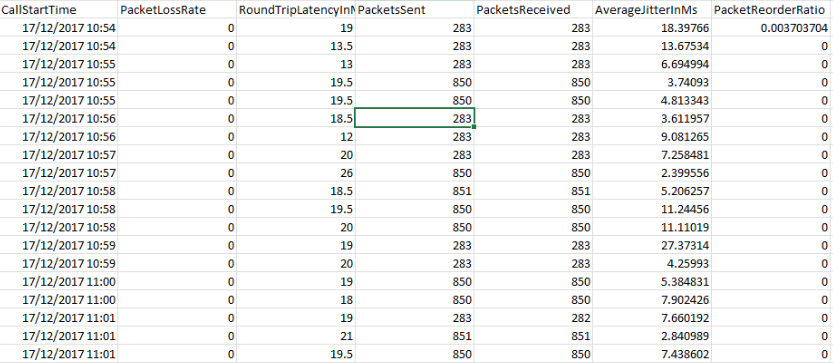833x363 pixels.
Task: Select the PacketLossRate header cell
Action: point(177,10)
